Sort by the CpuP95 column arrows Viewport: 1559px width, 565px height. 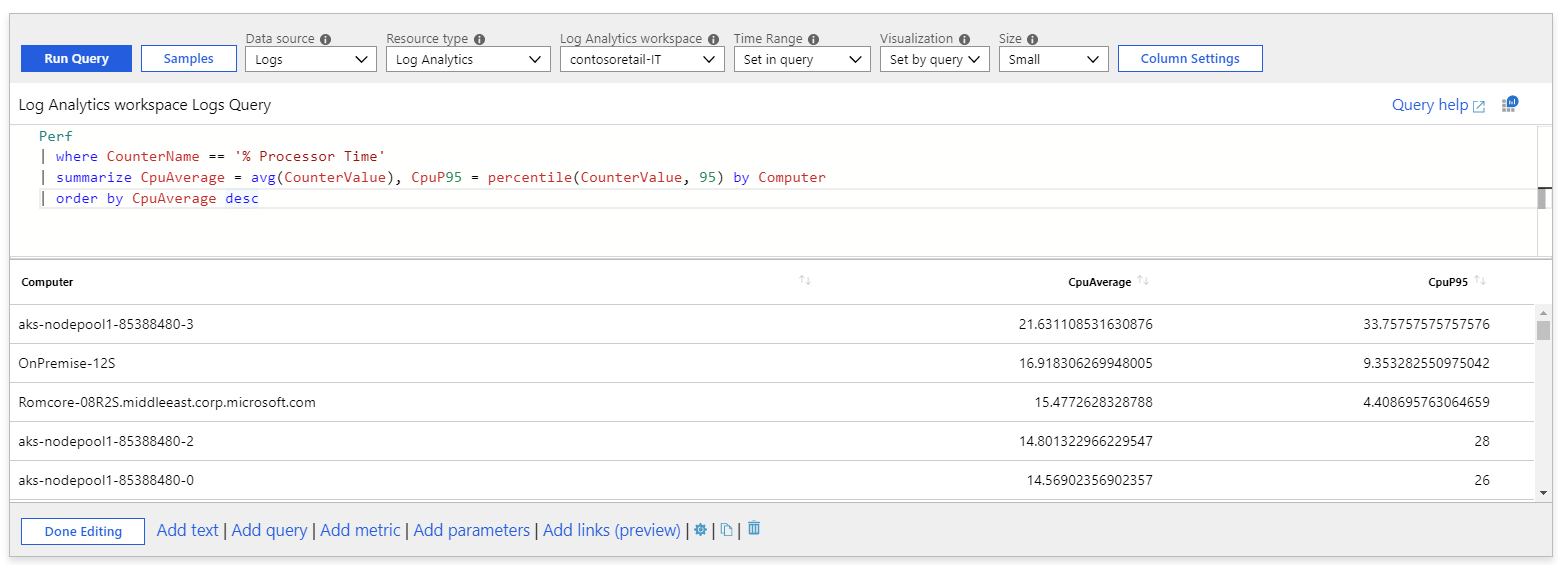pos(1480,281)
